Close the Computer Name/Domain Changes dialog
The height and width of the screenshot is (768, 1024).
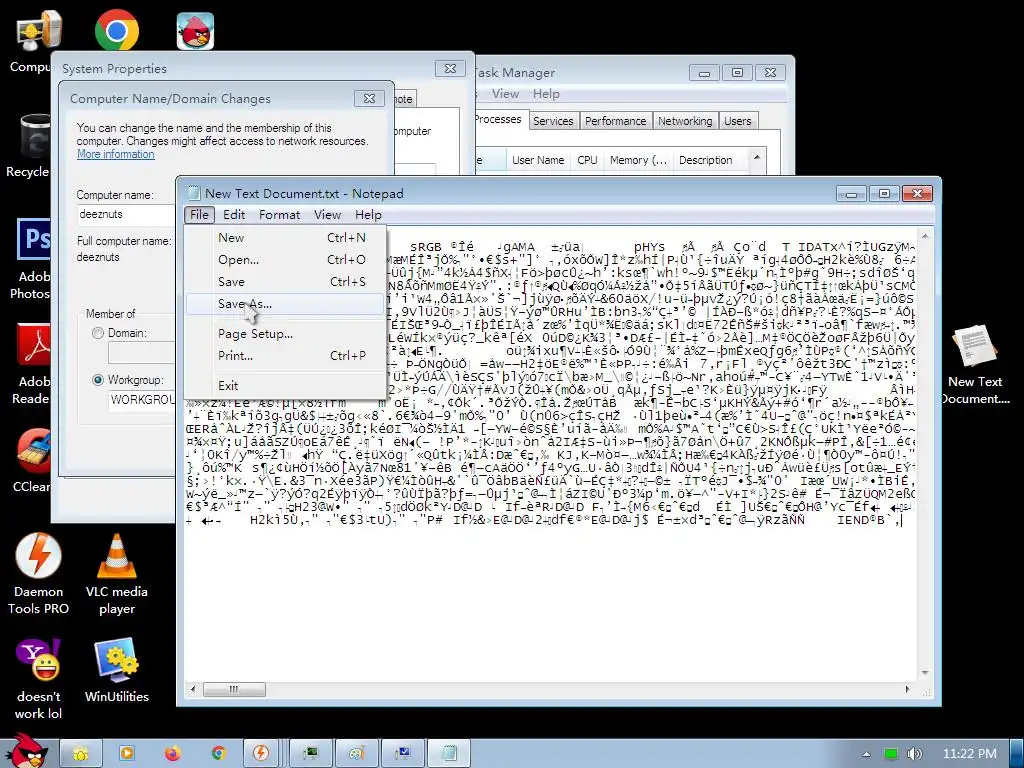coord(369,99)
